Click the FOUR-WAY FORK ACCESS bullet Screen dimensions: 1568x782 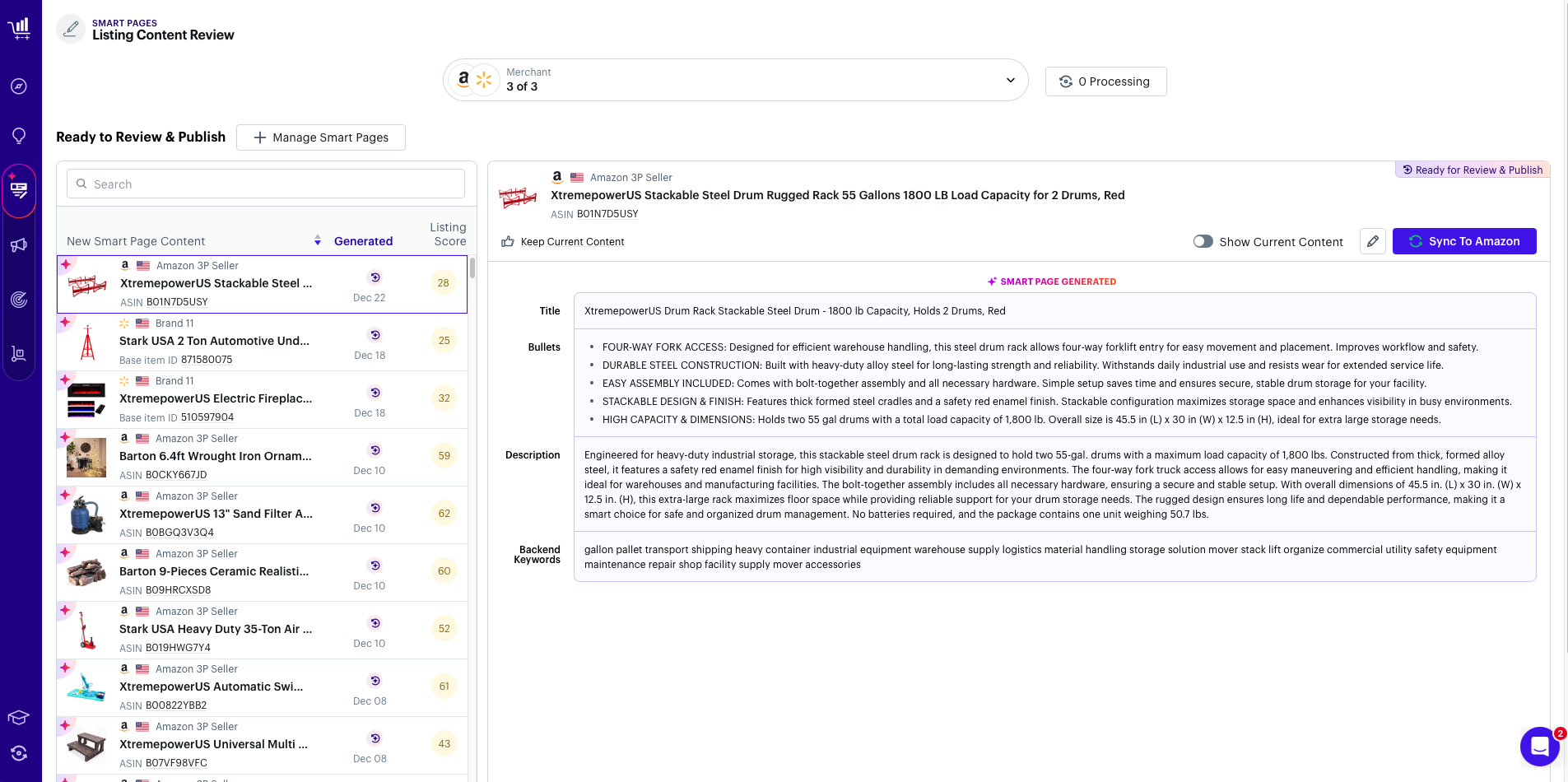(x=1040, y=347)
